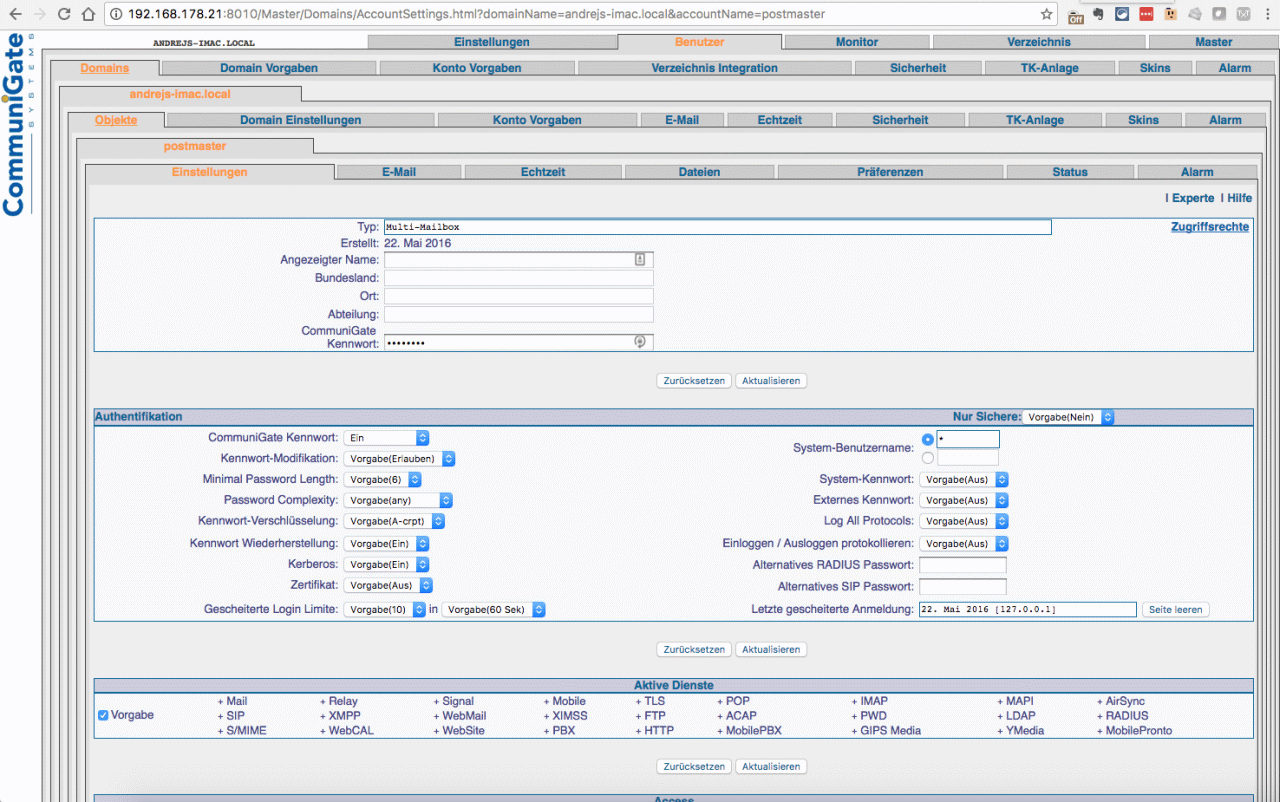The height and width of the screenshot is (802, 1280).
Task: Open the Vorgabe(60 Sek) dropdown
Action: (494, 609)
